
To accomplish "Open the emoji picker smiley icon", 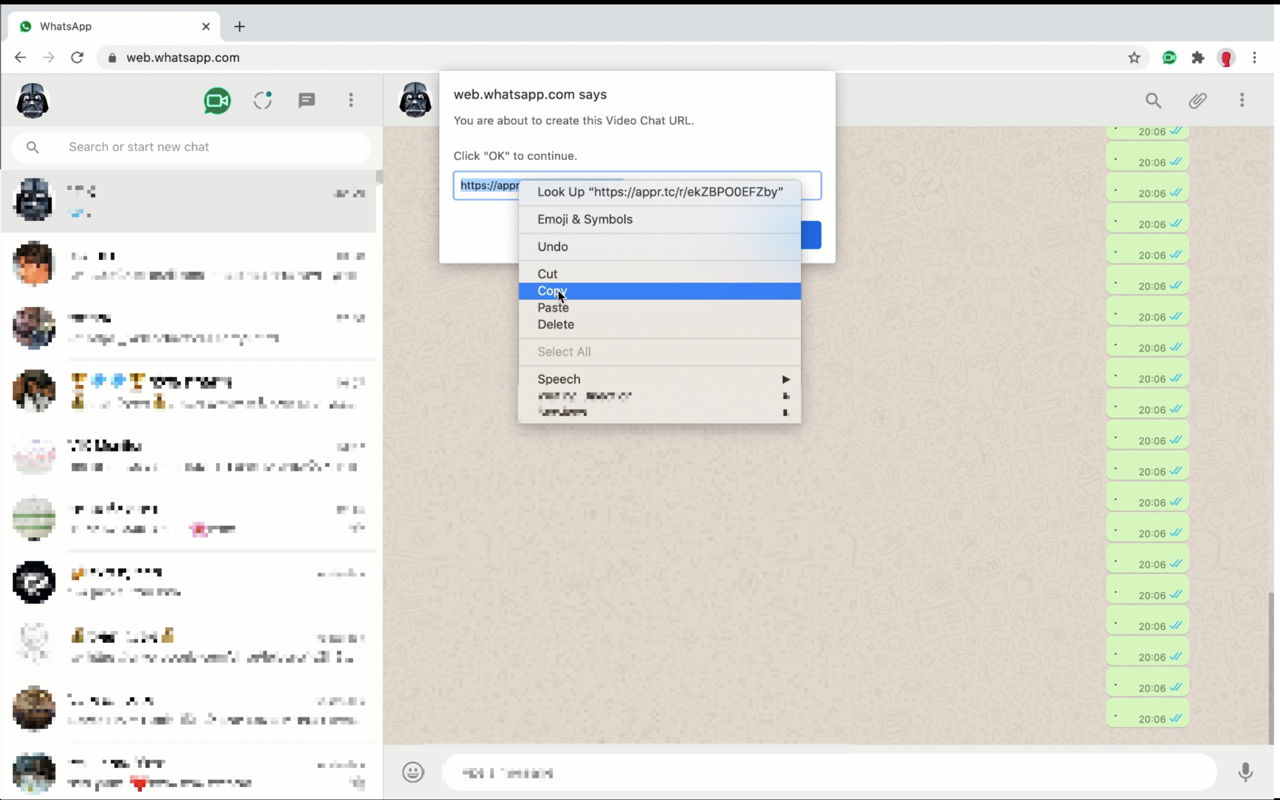I will 413,772.
